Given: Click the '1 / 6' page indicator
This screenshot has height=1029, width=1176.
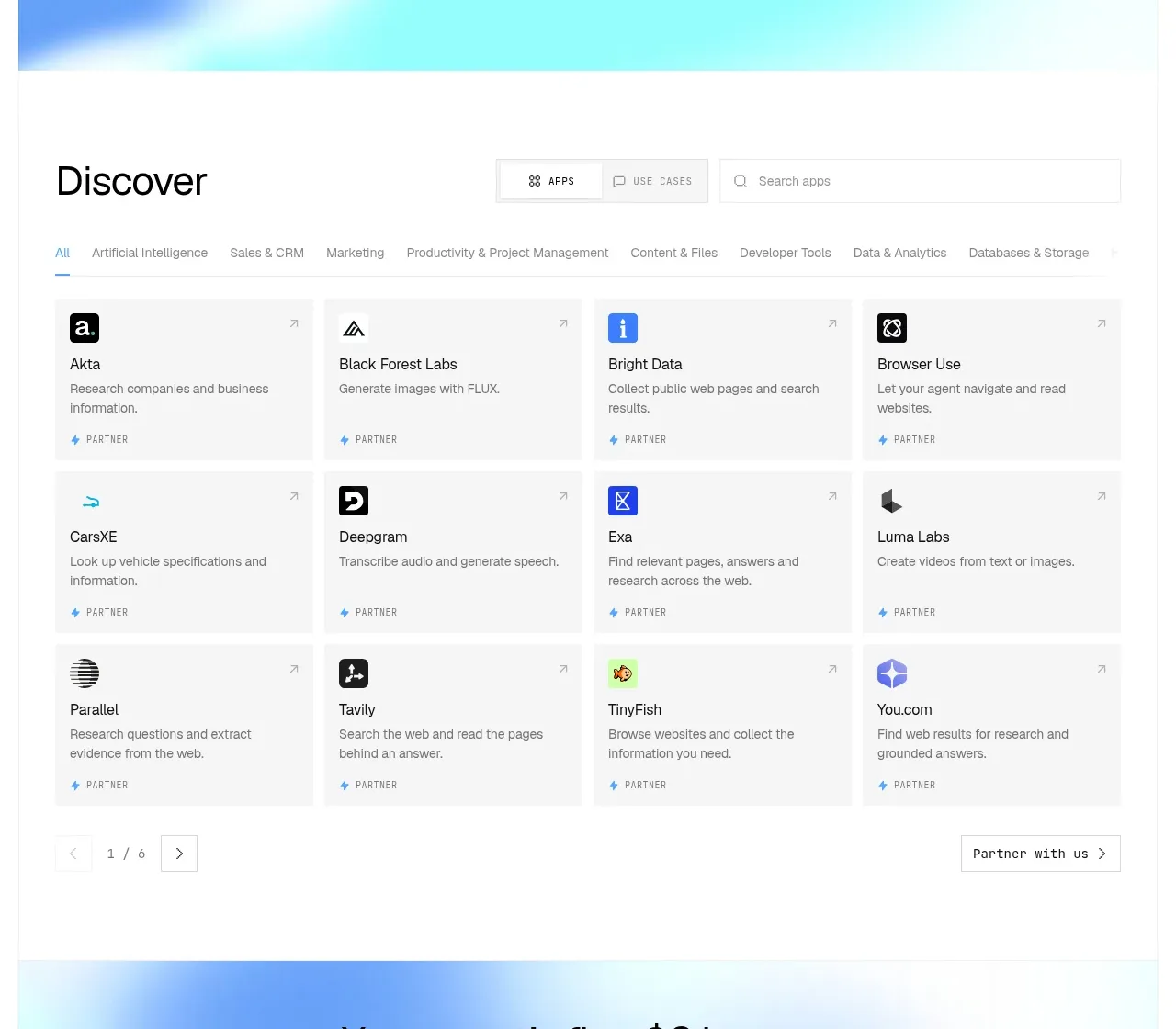Looking at the screenshot, I should [126, 854].
